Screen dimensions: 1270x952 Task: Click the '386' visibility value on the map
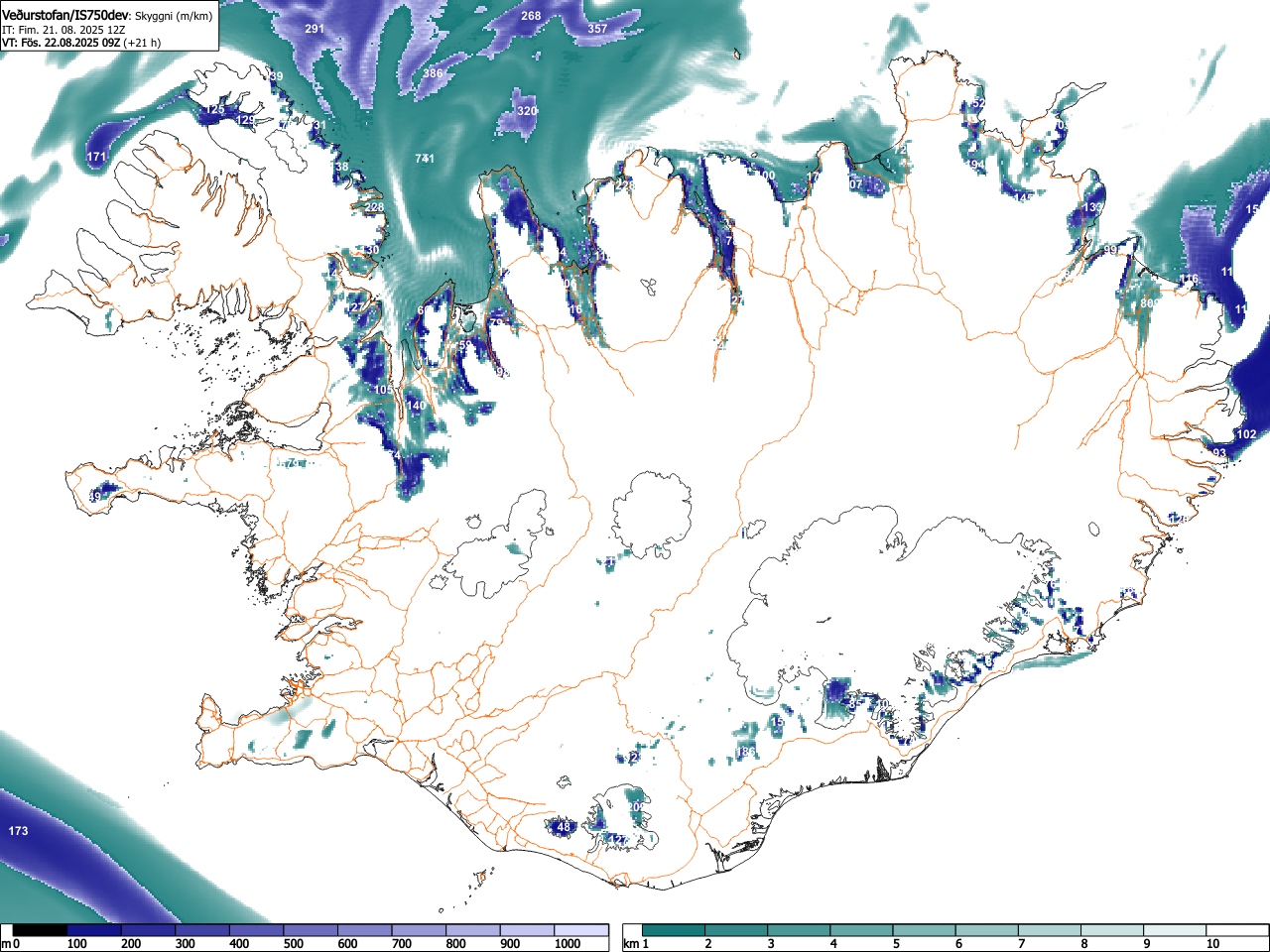[x=433, y=73]
